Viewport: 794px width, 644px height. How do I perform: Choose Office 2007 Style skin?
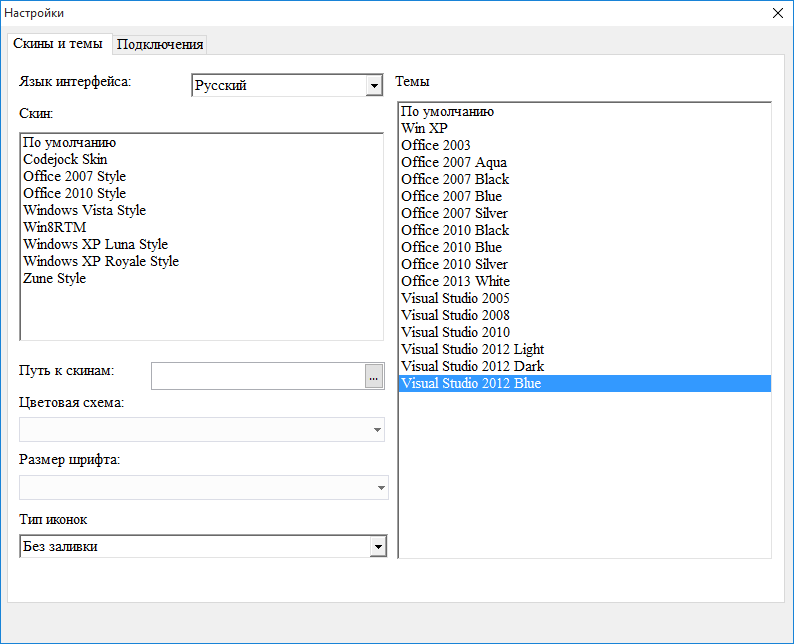[74, 176]
